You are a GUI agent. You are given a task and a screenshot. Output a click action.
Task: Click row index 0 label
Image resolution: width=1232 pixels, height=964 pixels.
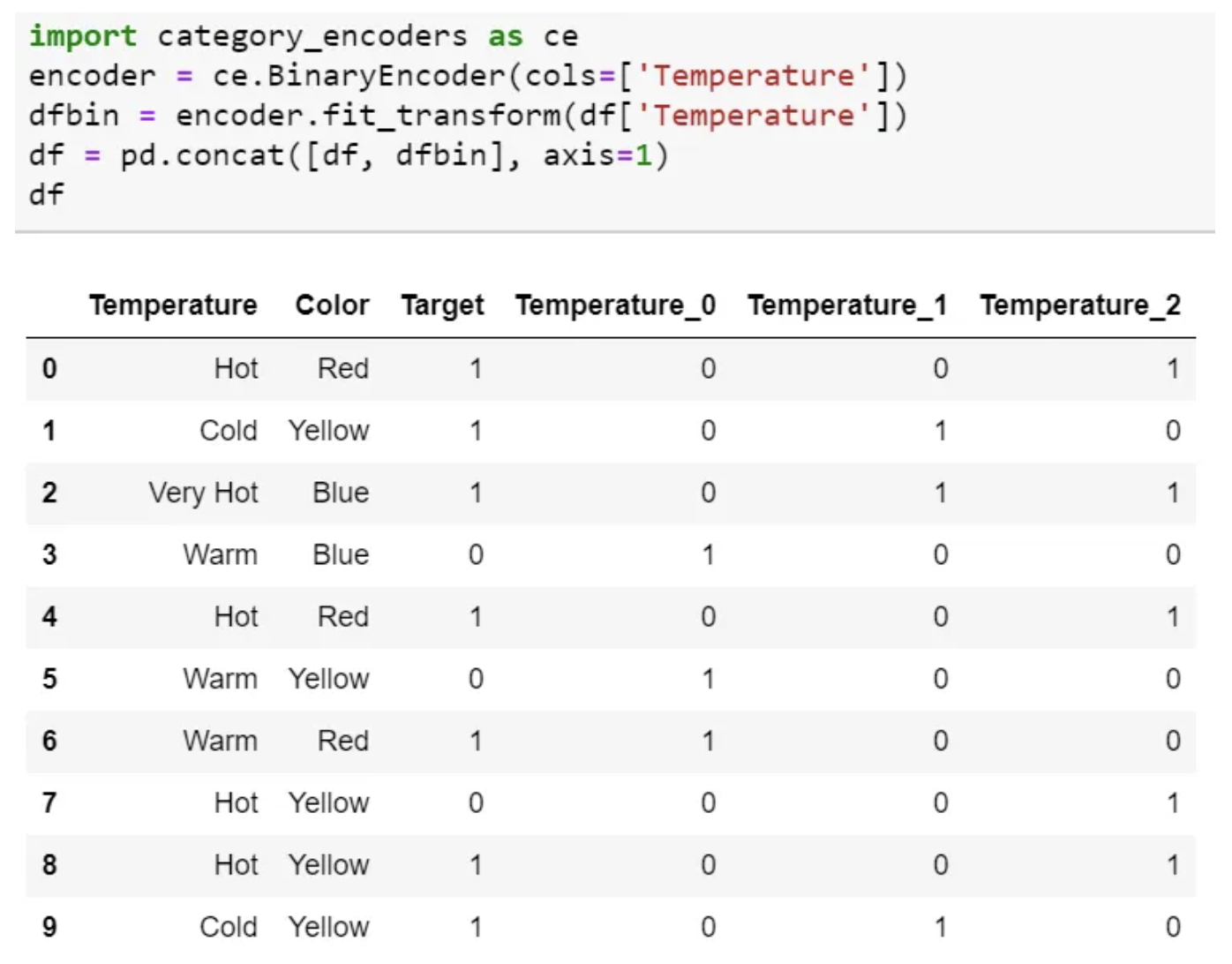(x=49, y=368)
